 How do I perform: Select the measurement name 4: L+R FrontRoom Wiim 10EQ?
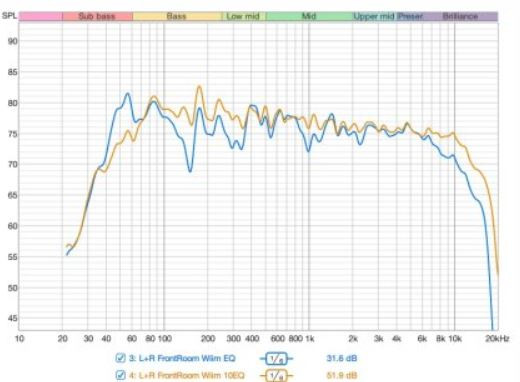[187, 376]
